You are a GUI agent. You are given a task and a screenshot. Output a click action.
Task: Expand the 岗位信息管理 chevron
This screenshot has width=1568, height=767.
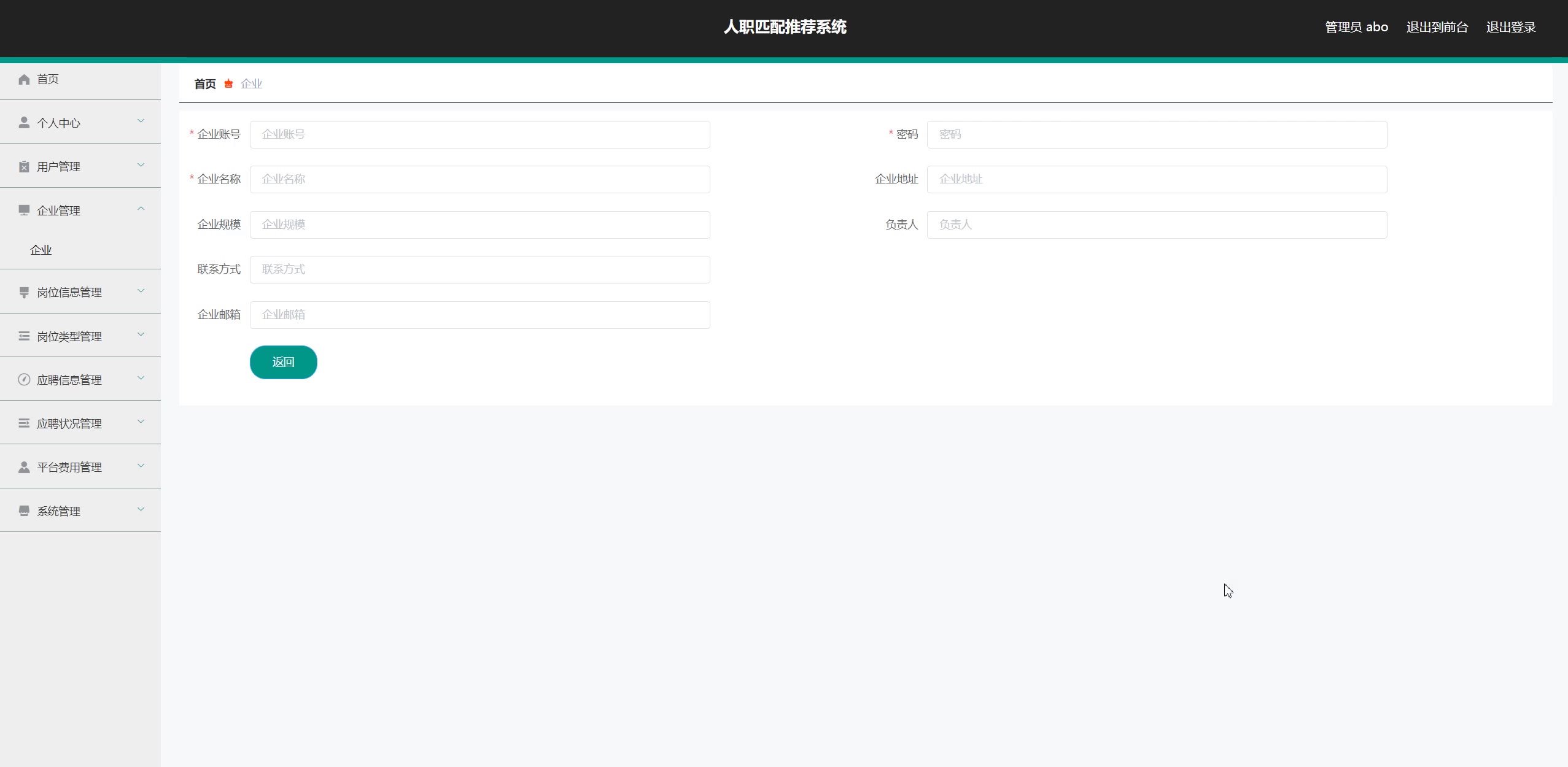[141, 290]
